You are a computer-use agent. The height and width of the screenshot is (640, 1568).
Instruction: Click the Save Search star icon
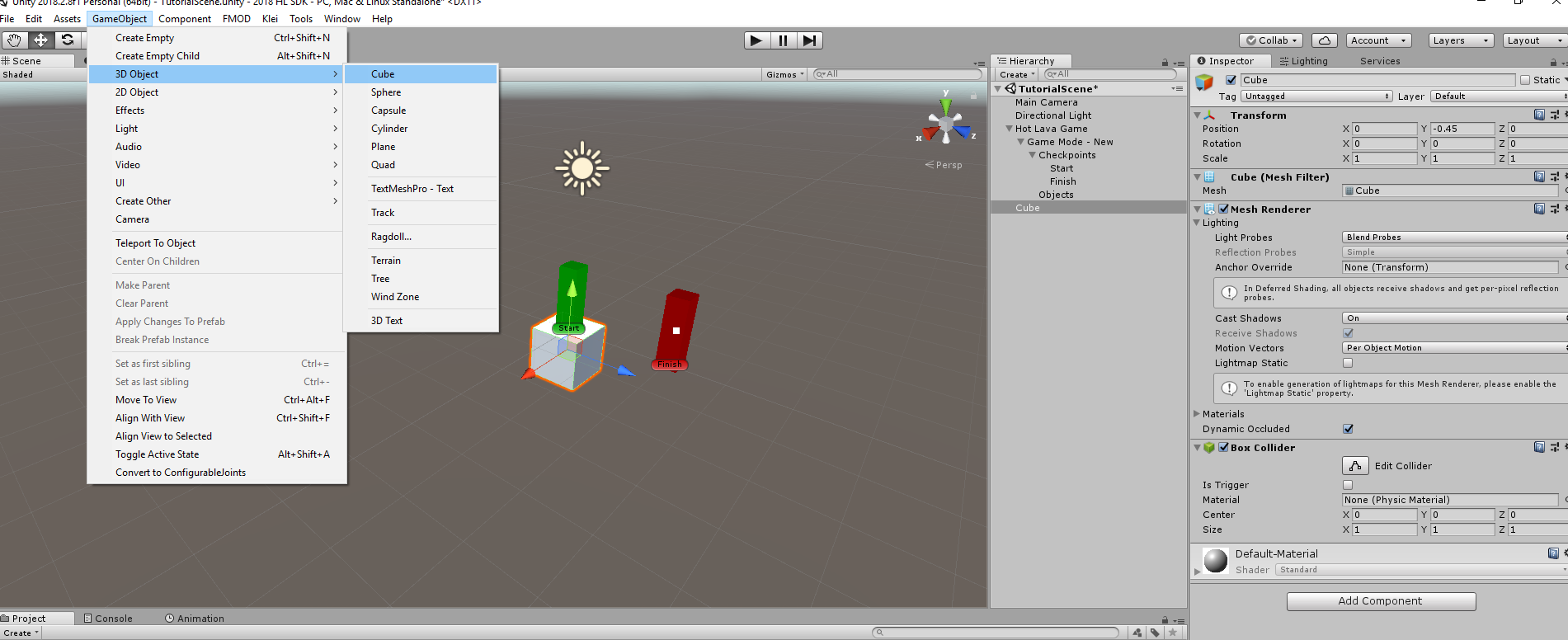pos(1172,633)
